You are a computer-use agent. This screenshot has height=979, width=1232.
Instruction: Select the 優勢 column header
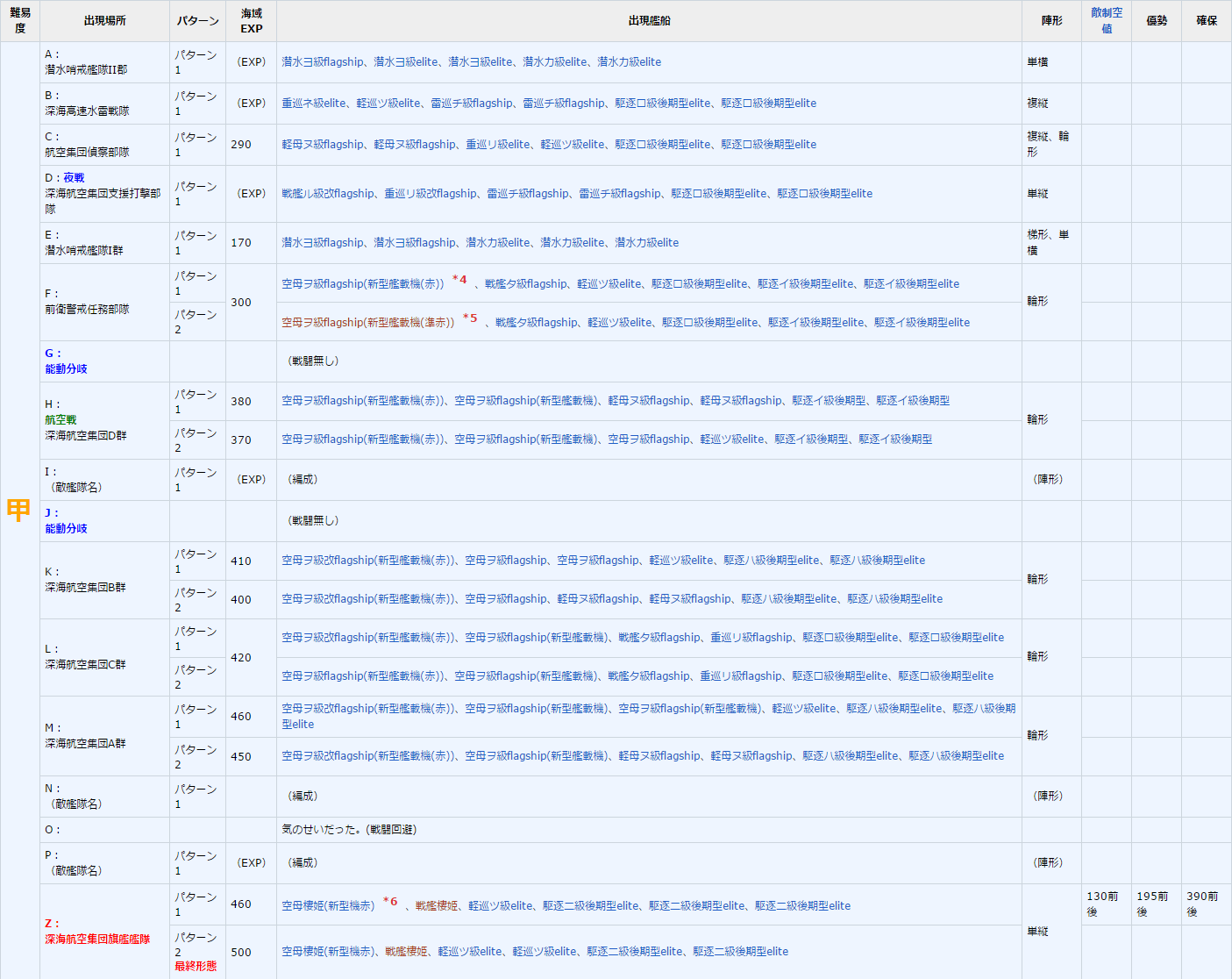[x=1157, y=21]
